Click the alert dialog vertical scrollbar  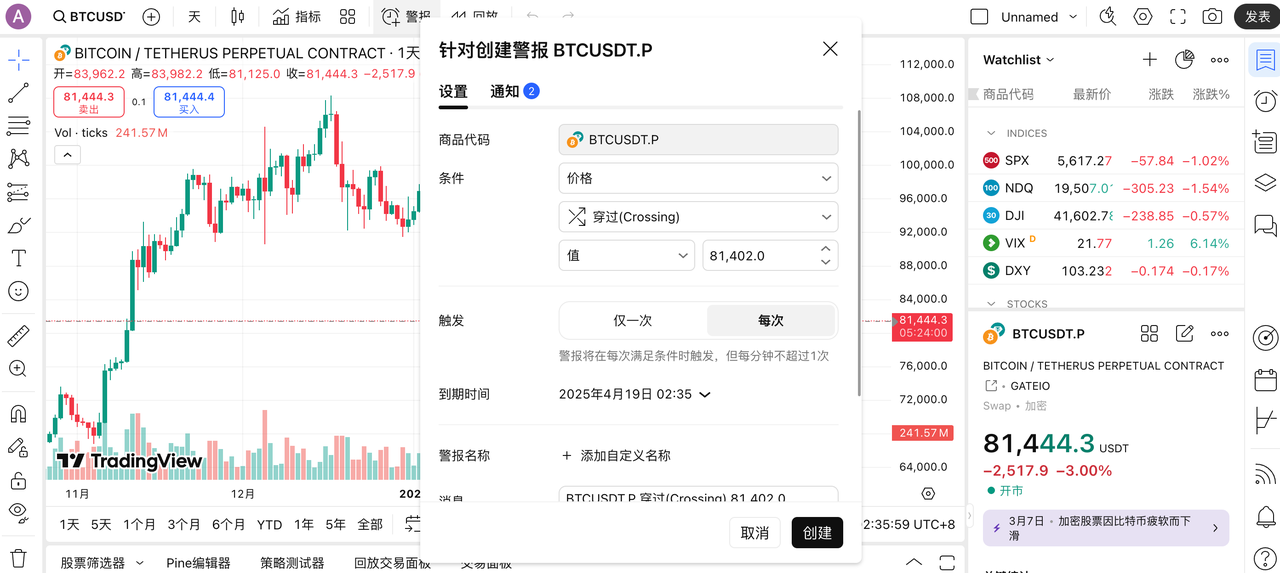(x=859, y=250)
